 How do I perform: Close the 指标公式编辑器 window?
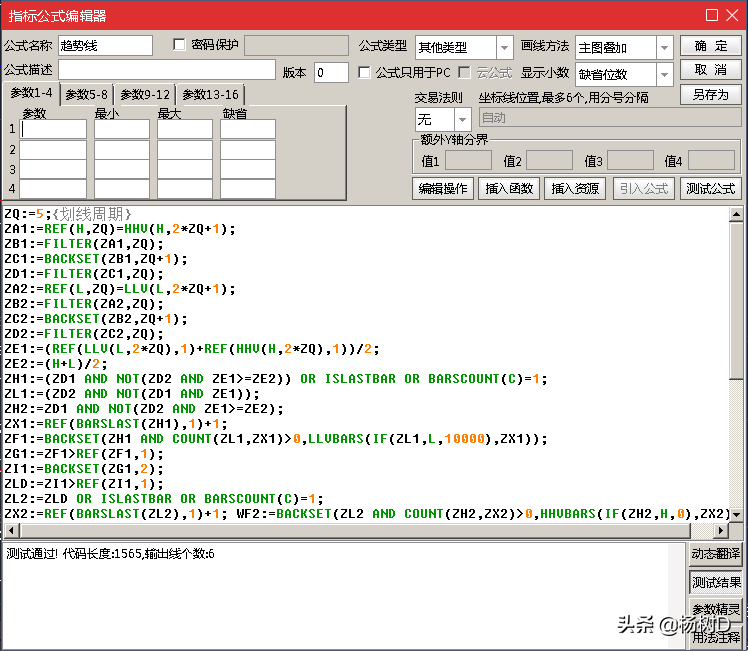coord(732,15)
